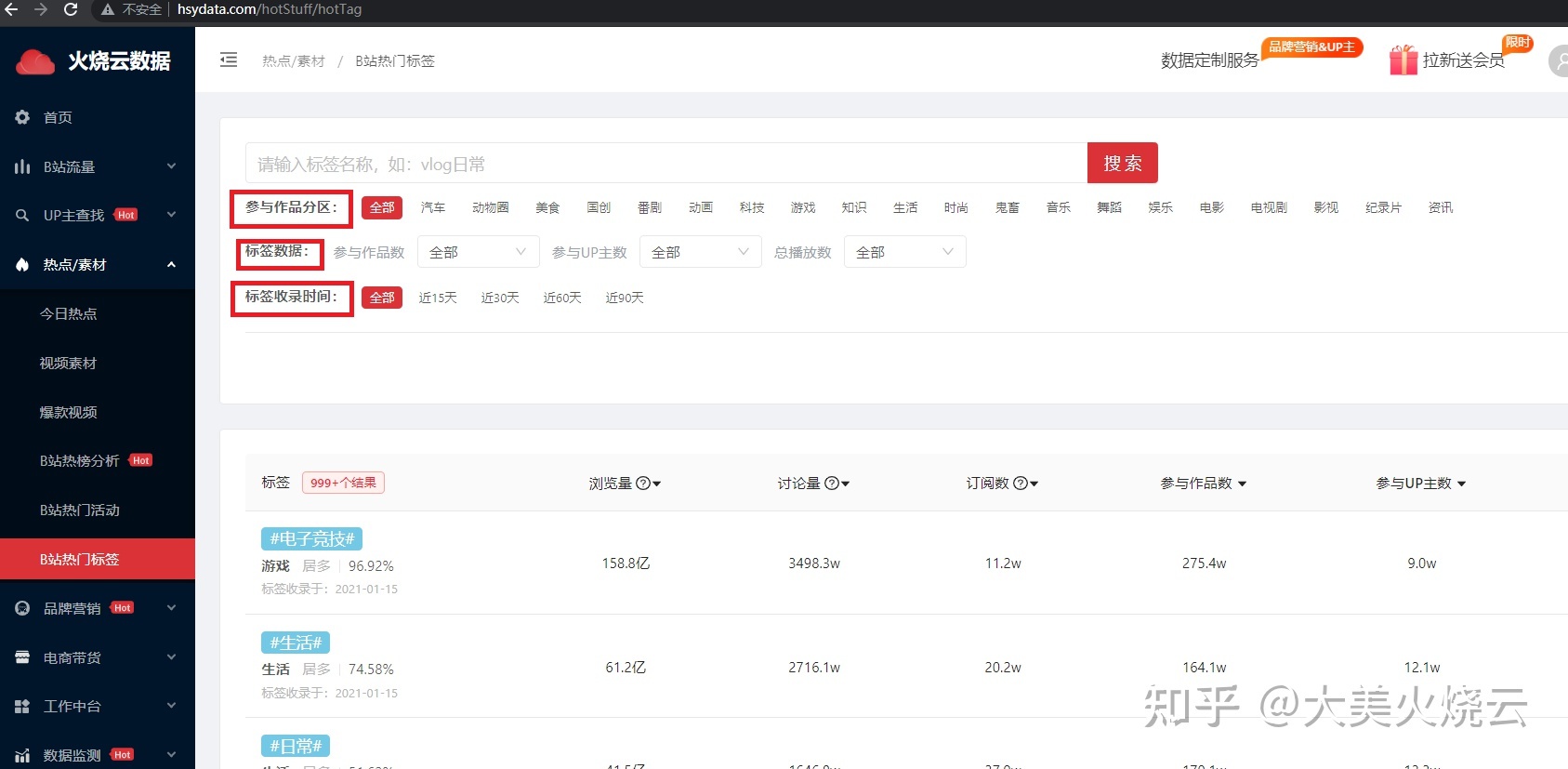Sort by 参与UP主数 column arrow
Image resolution: width=1568 pixels, height=769 pixels.
tap(1462, 484)
